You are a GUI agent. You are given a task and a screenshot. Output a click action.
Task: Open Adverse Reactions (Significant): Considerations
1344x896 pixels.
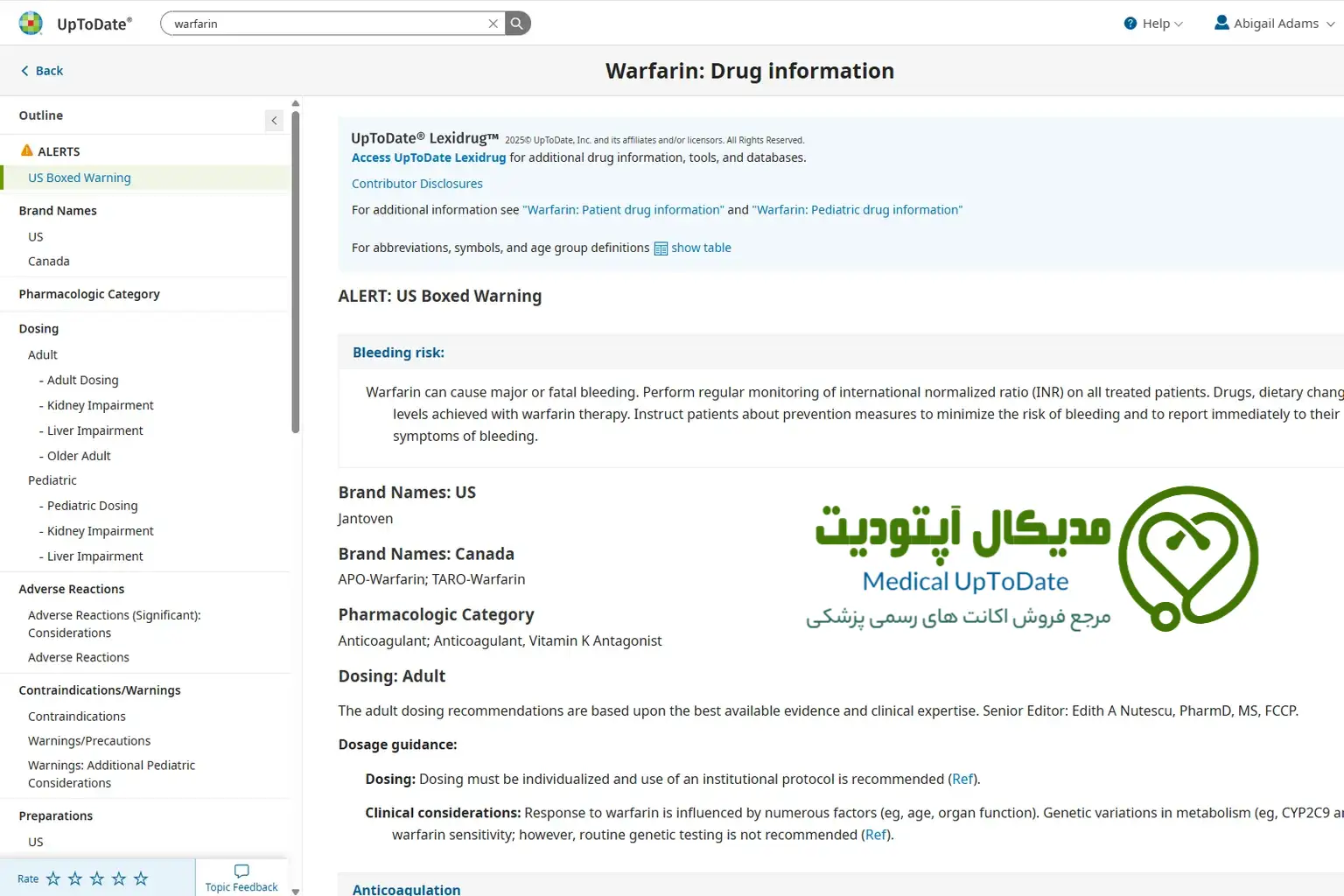[115, 624]
